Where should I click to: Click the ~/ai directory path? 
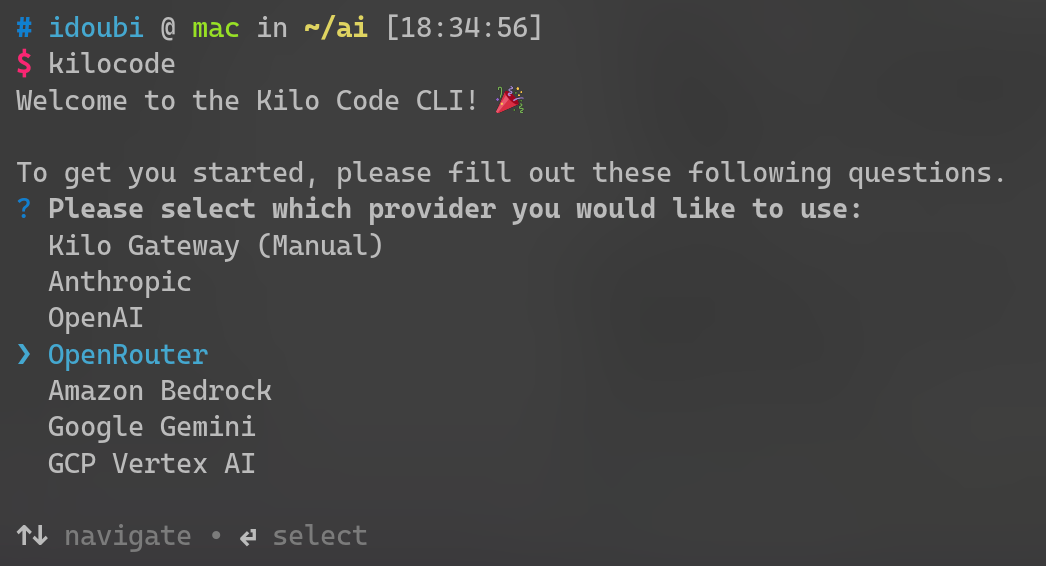click(335, 28)
